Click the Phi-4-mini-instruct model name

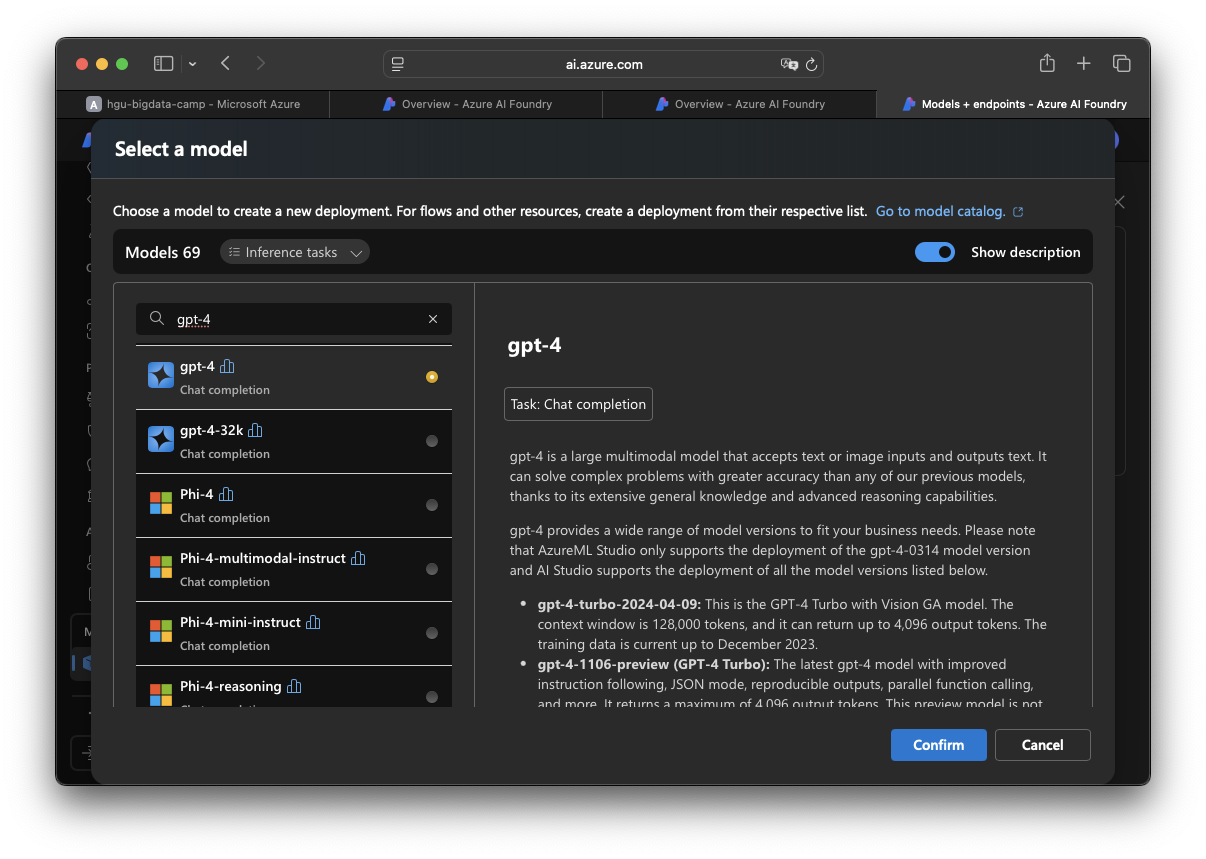coord(240,622)
